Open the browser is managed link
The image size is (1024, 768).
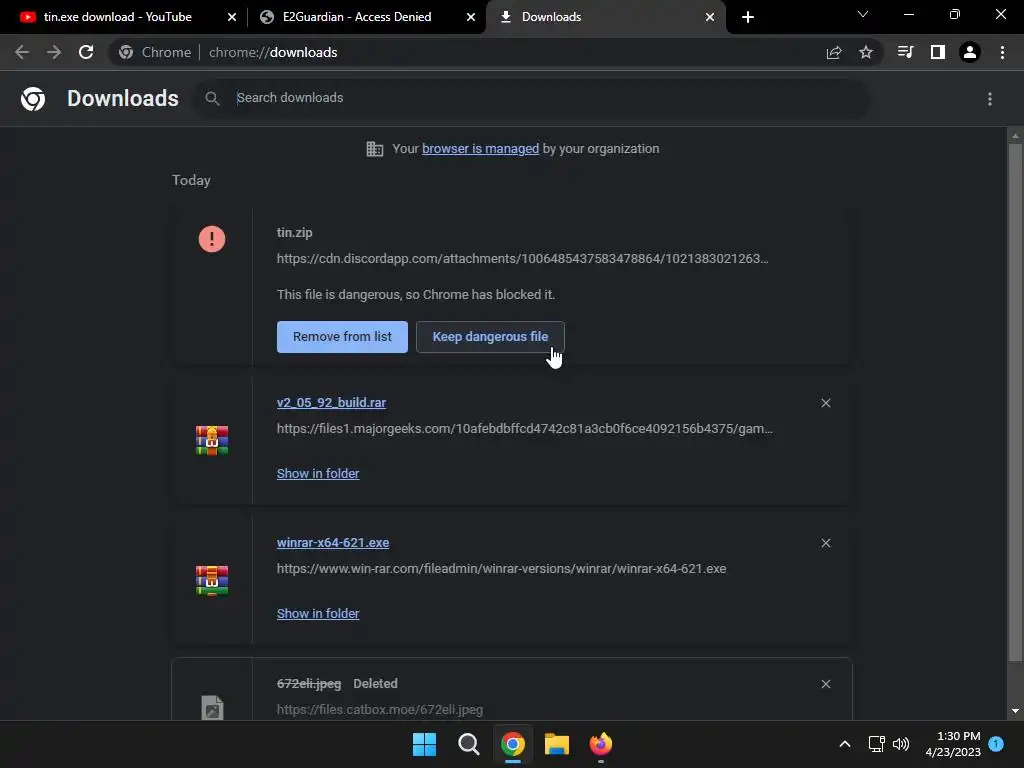coord(480,149)
